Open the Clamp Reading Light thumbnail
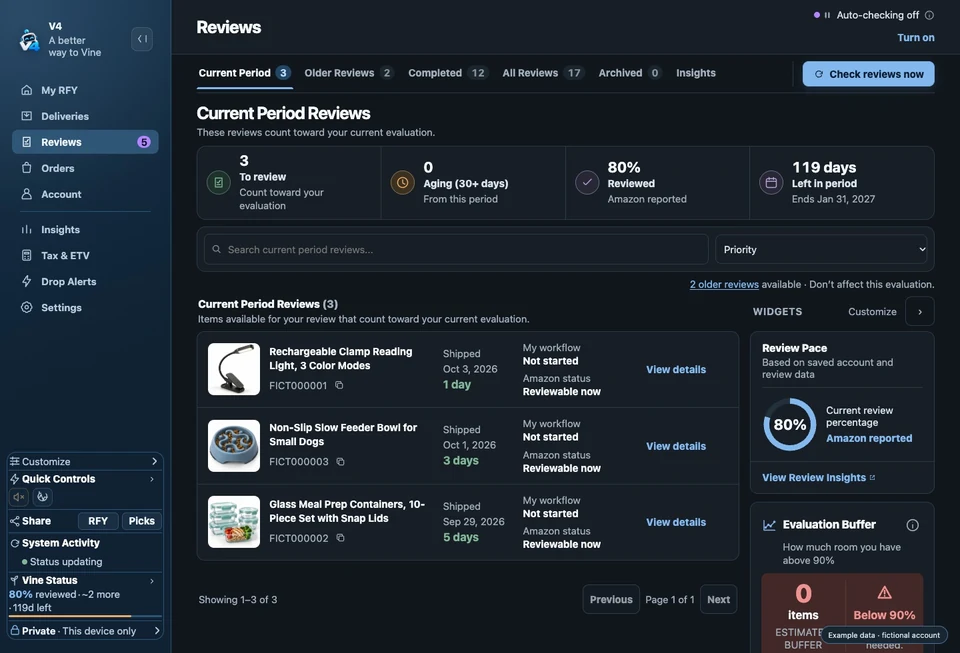 234,369
